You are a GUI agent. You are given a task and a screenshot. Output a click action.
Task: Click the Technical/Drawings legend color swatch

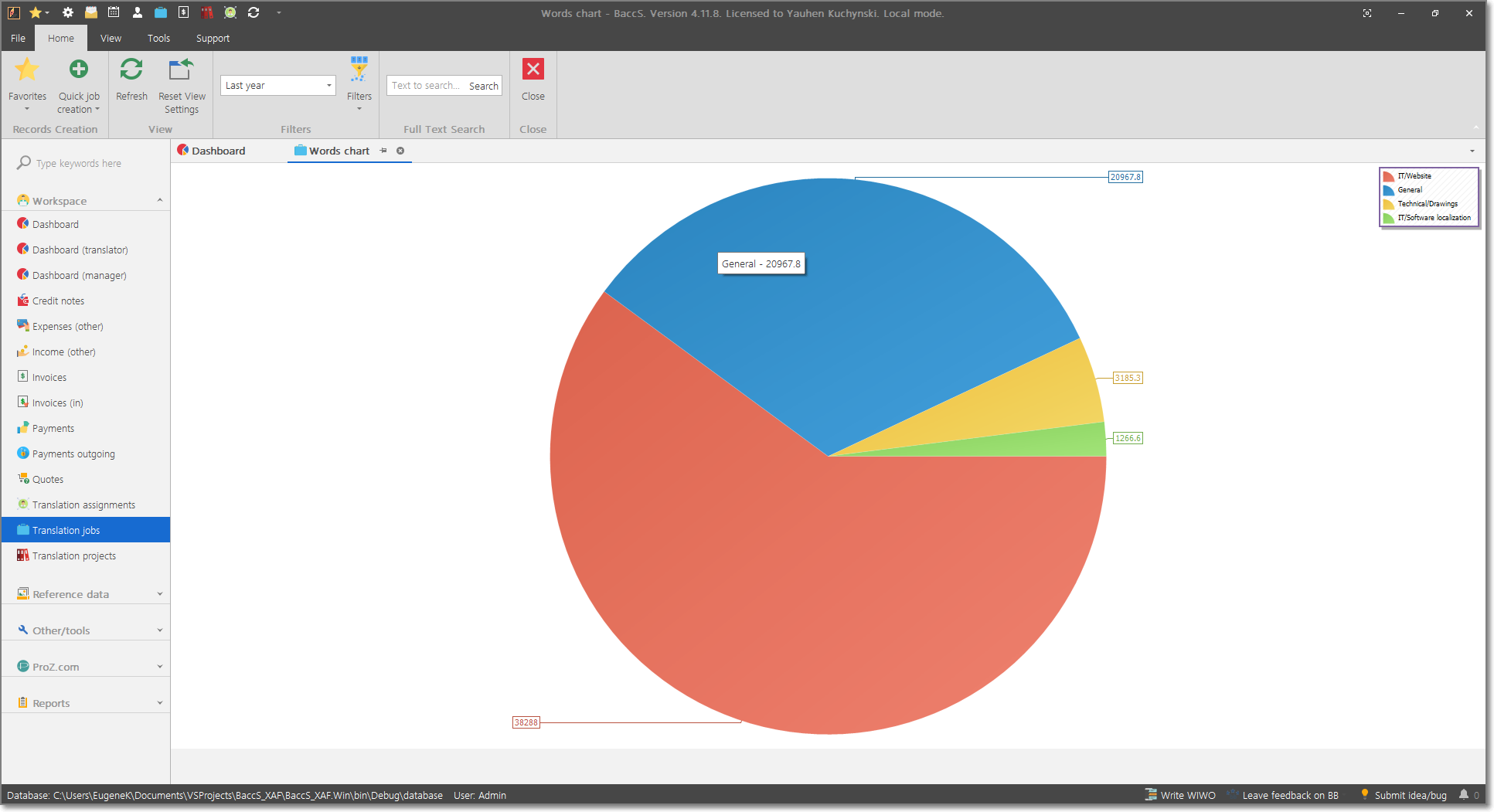1388,204
